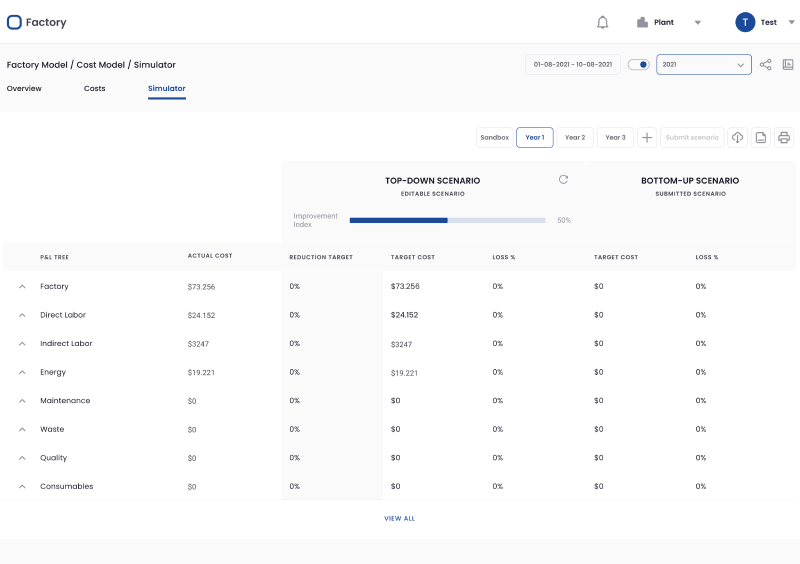Collapse the Consumables row chevron
The height and width of the screenshot is (564, 800).
[x=22, y=487]
